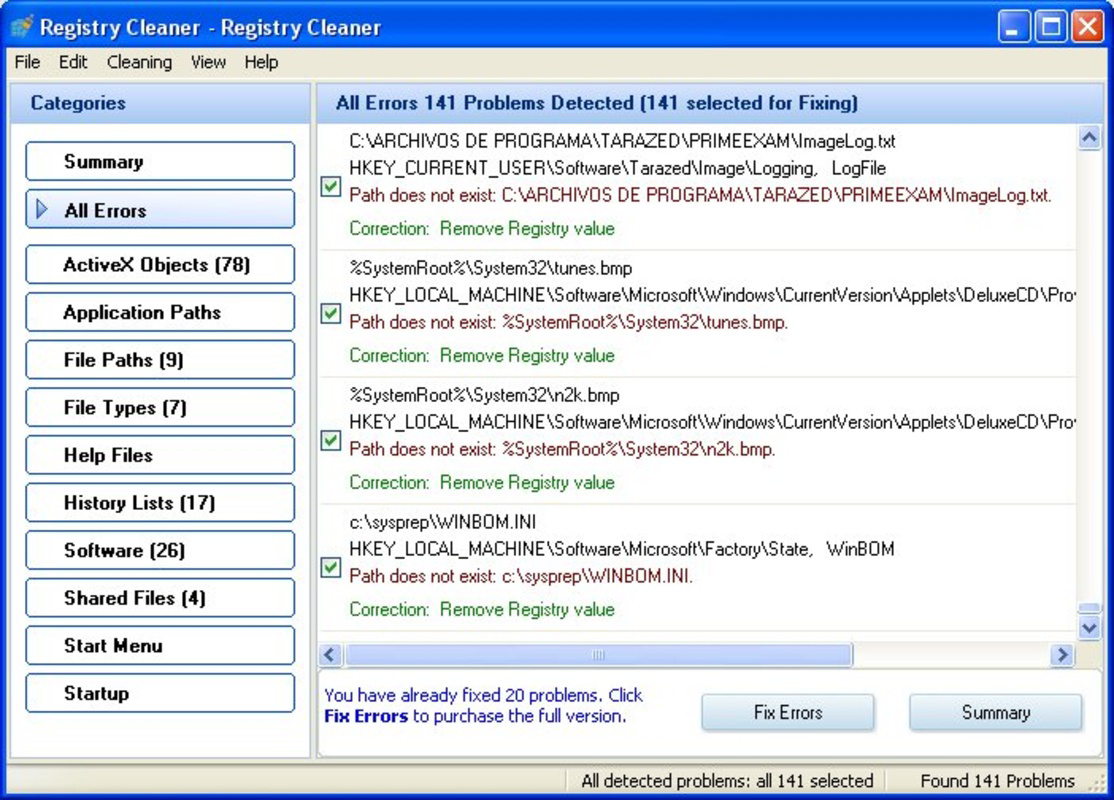Maximize the Registry Cleaner window
The height and width of the screenshot is (800, 1114).
tap(1051, 27)
